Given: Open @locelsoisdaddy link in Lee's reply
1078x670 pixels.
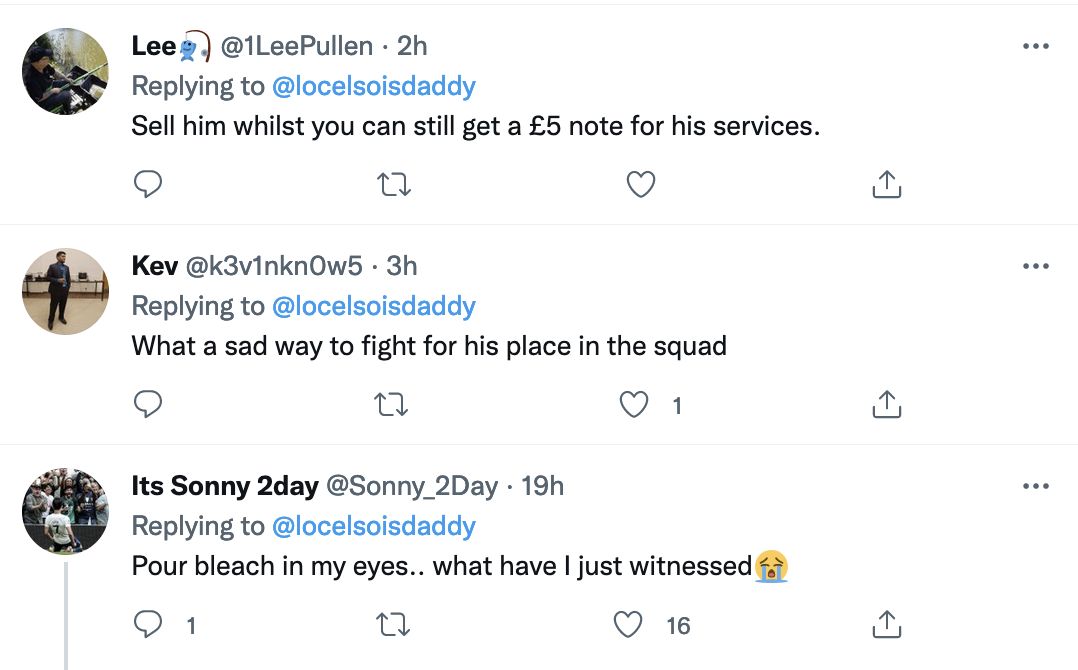Looking at the screenshot, I should pyautogui.click(x=373, y=86).
